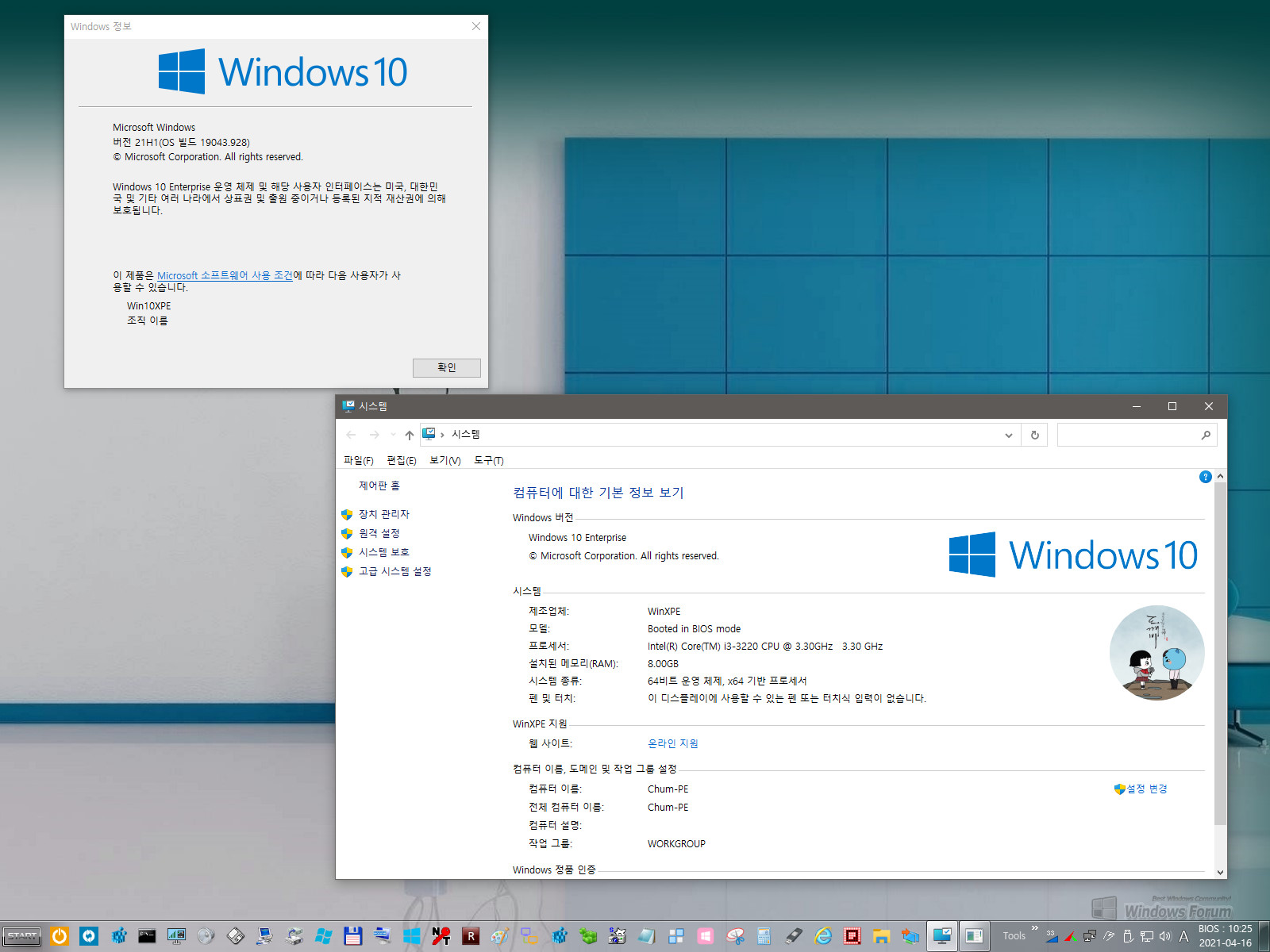Image resolution: width=1270 pixels, height=952 pixels.
Task: Click the pink Windows logo icon
Action: pyautogui.click(x=705, y=936)
